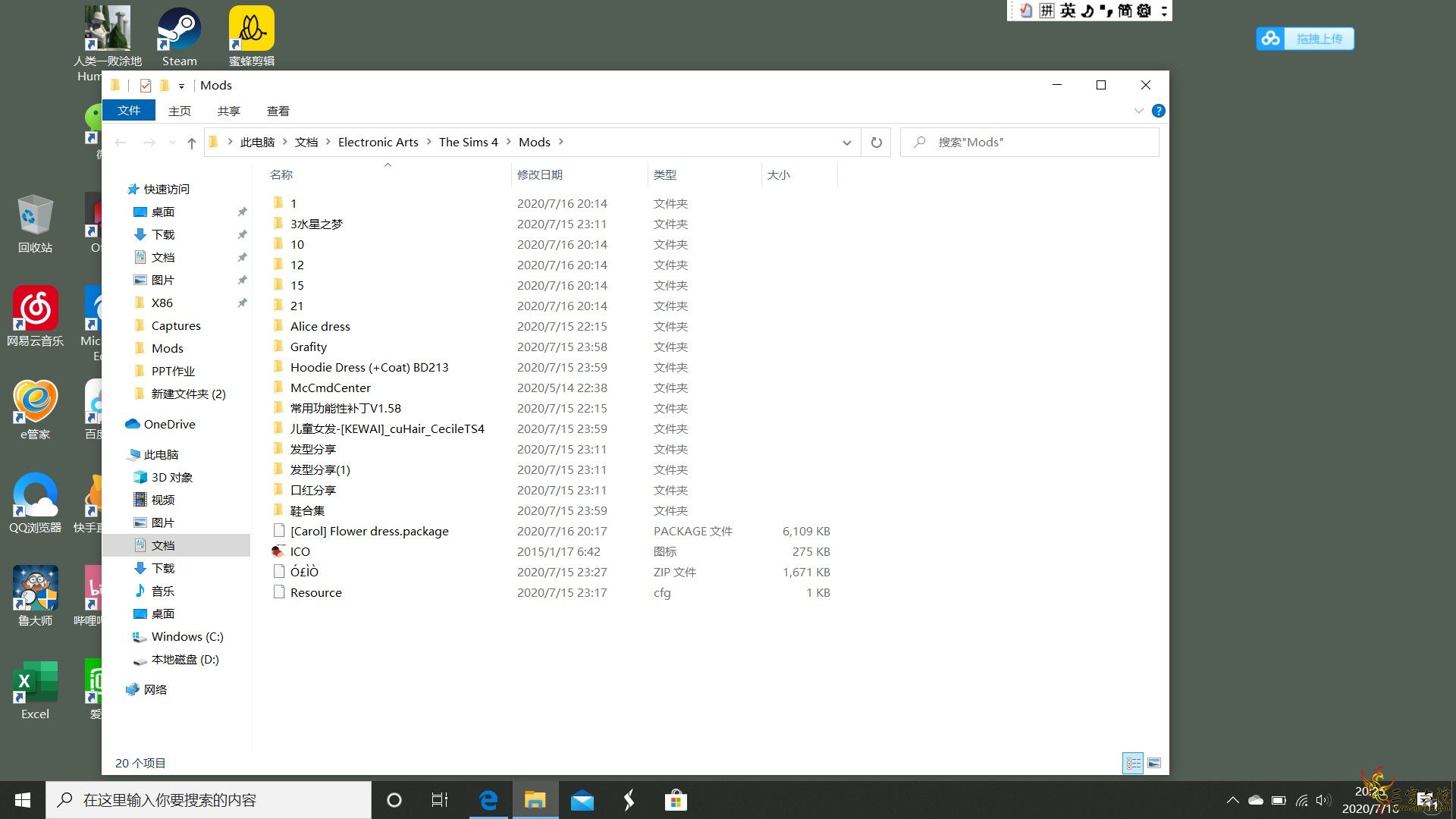The width and height of the screenshot is (1456, 819).
Task: Open the ICO icon file
Action: point(300,551)
